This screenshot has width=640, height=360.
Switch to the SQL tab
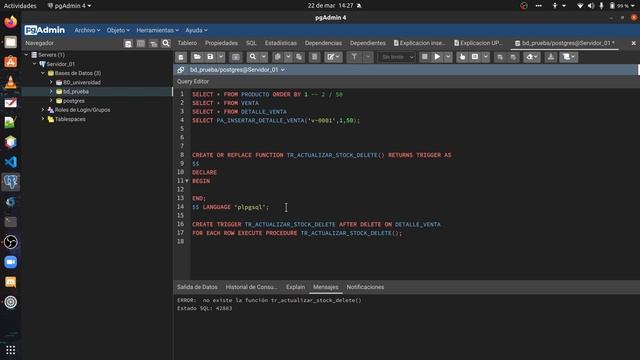tap(251, 43)
